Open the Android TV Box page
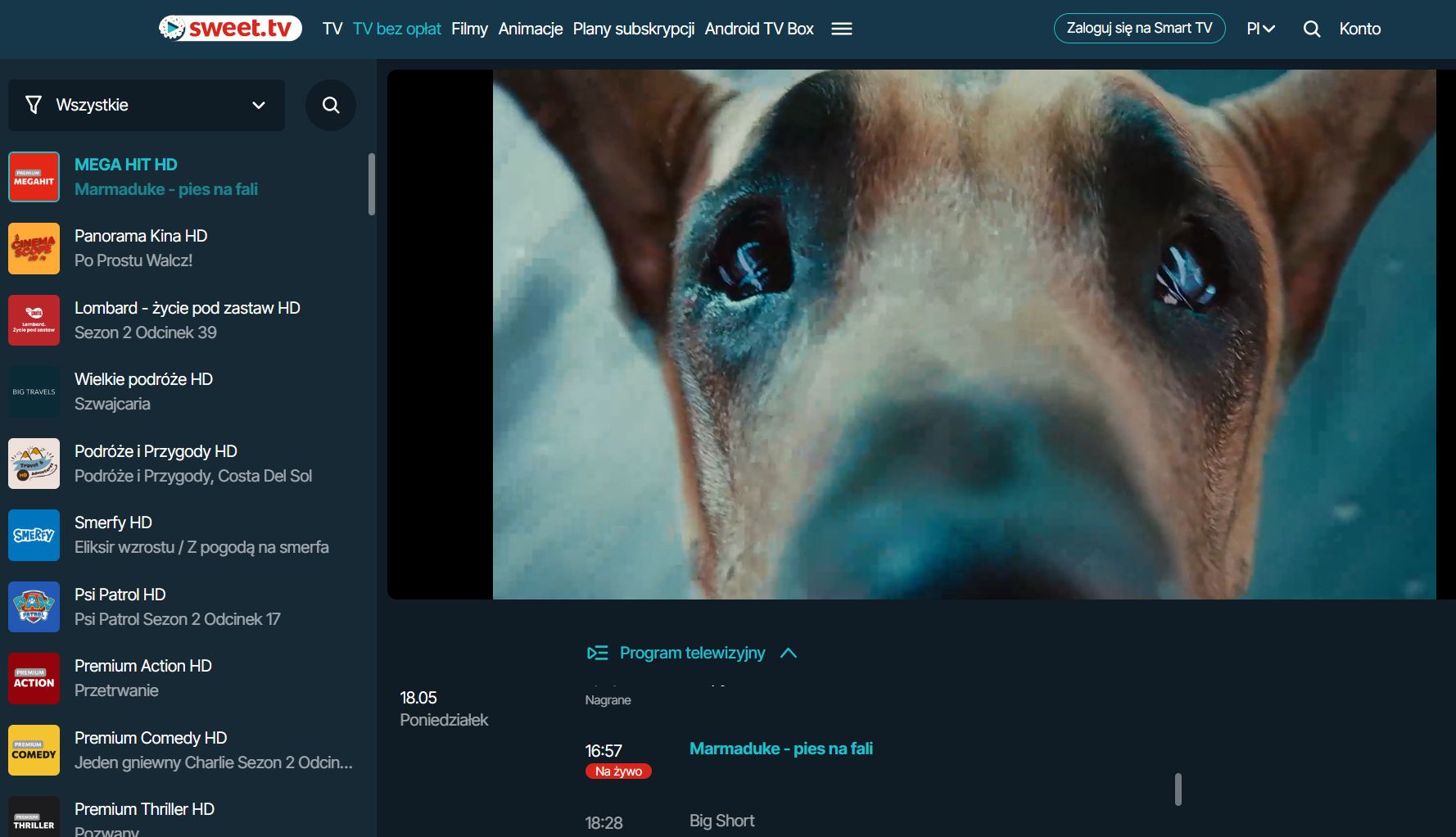Image resolution: width=1456 pixels, height=837 pixels. pos(759,29)
